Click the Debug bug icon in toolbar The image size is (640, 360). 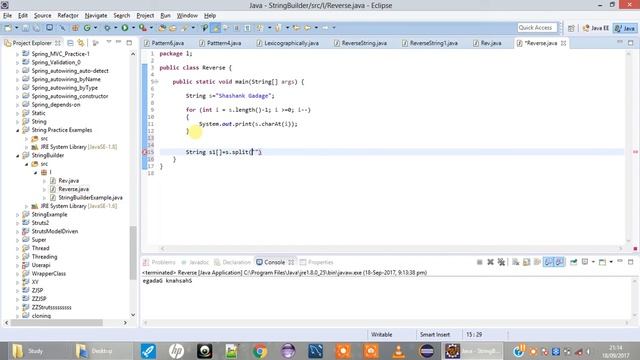[x=107, y=28]
